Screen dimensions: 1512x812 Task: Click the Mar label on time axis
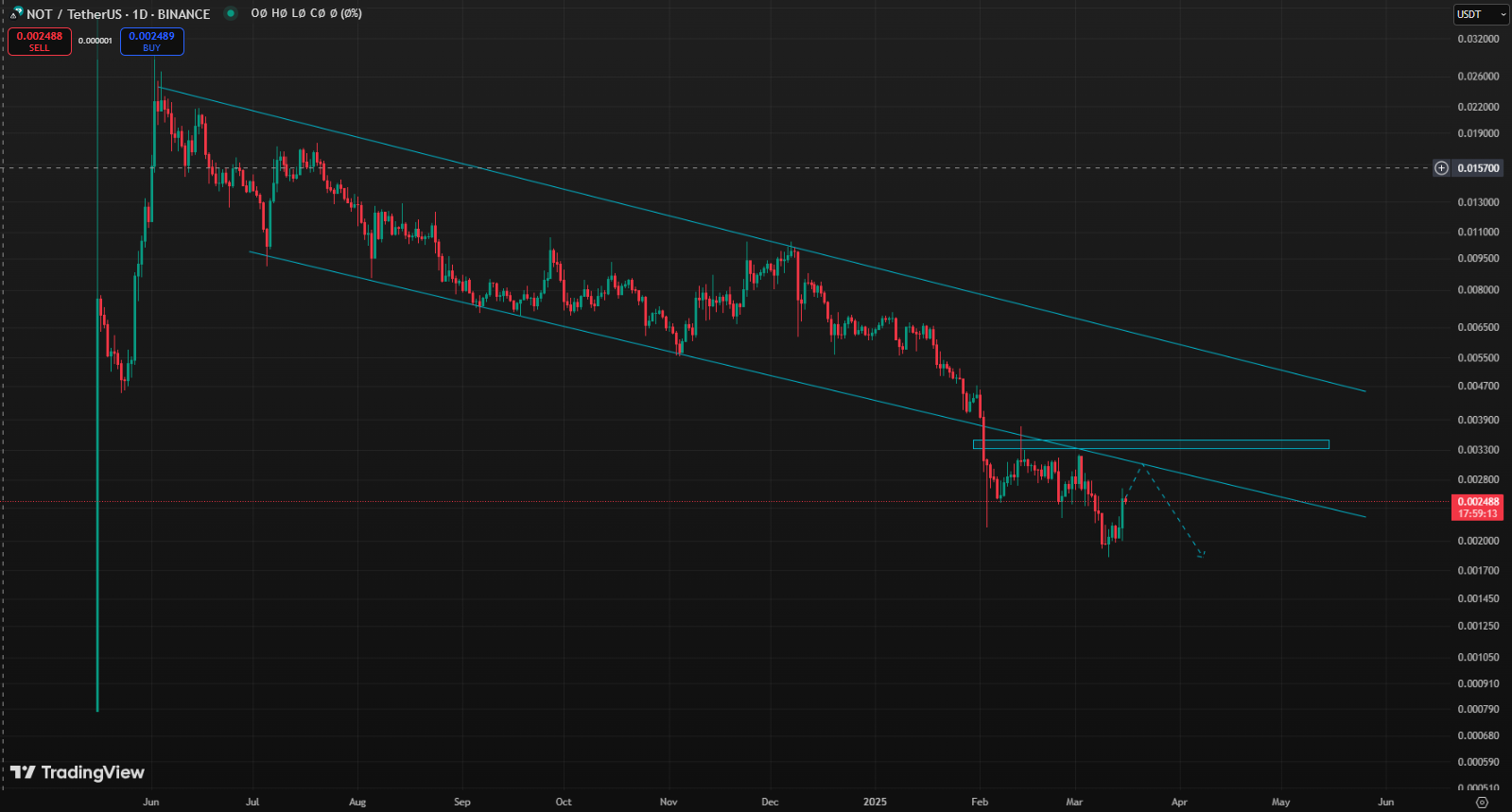1074,802
